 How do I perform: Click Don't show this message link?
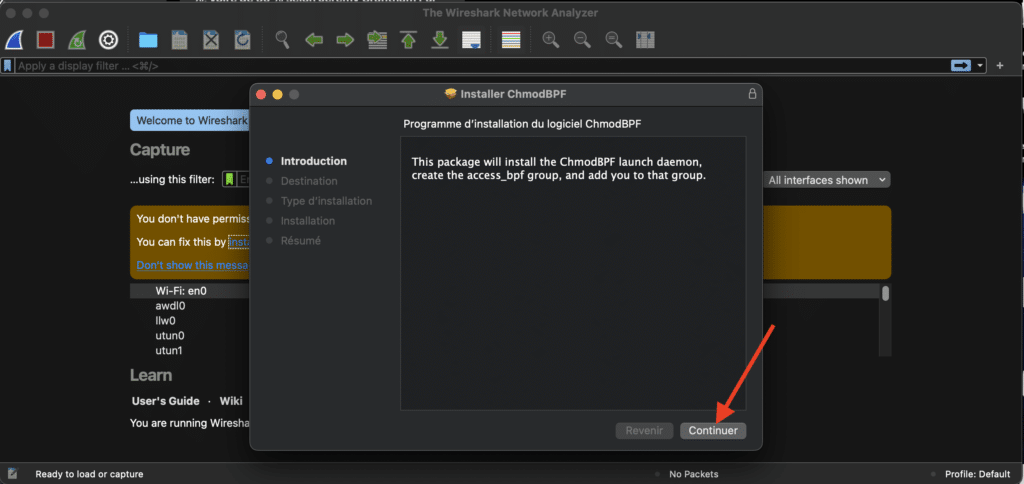[192, 265]
